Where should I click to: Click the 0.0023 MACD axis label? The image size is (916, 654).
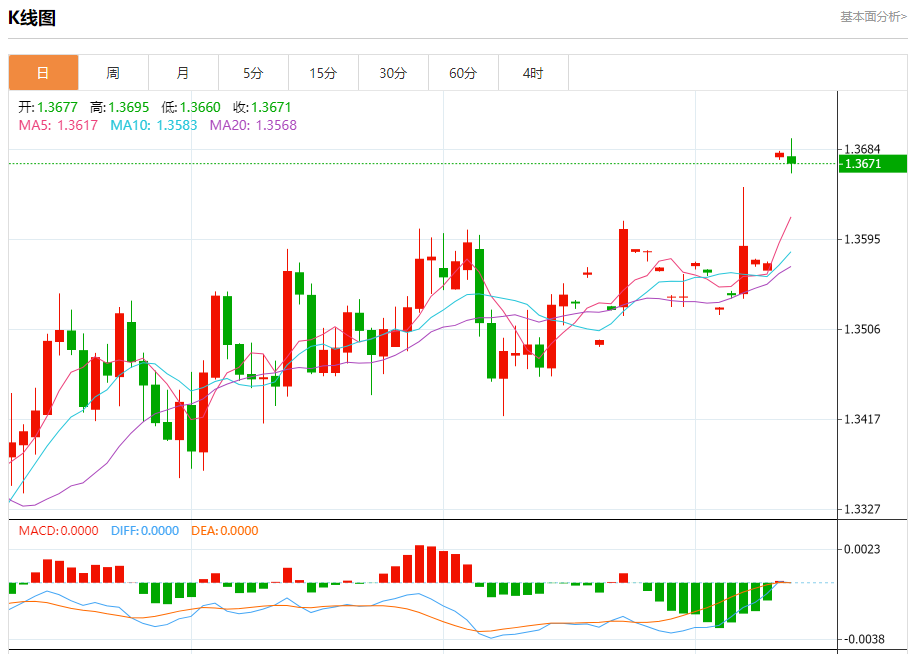point(863,549)
